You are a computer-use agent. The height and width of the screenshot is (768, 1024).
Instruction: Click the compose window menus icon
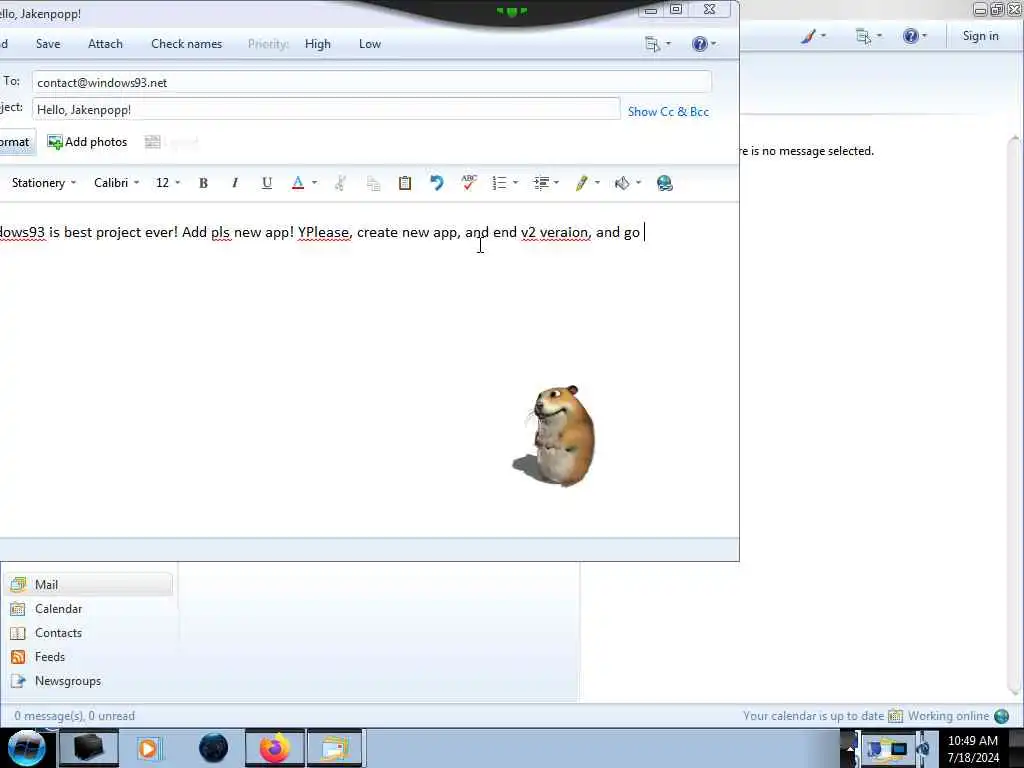652,44
